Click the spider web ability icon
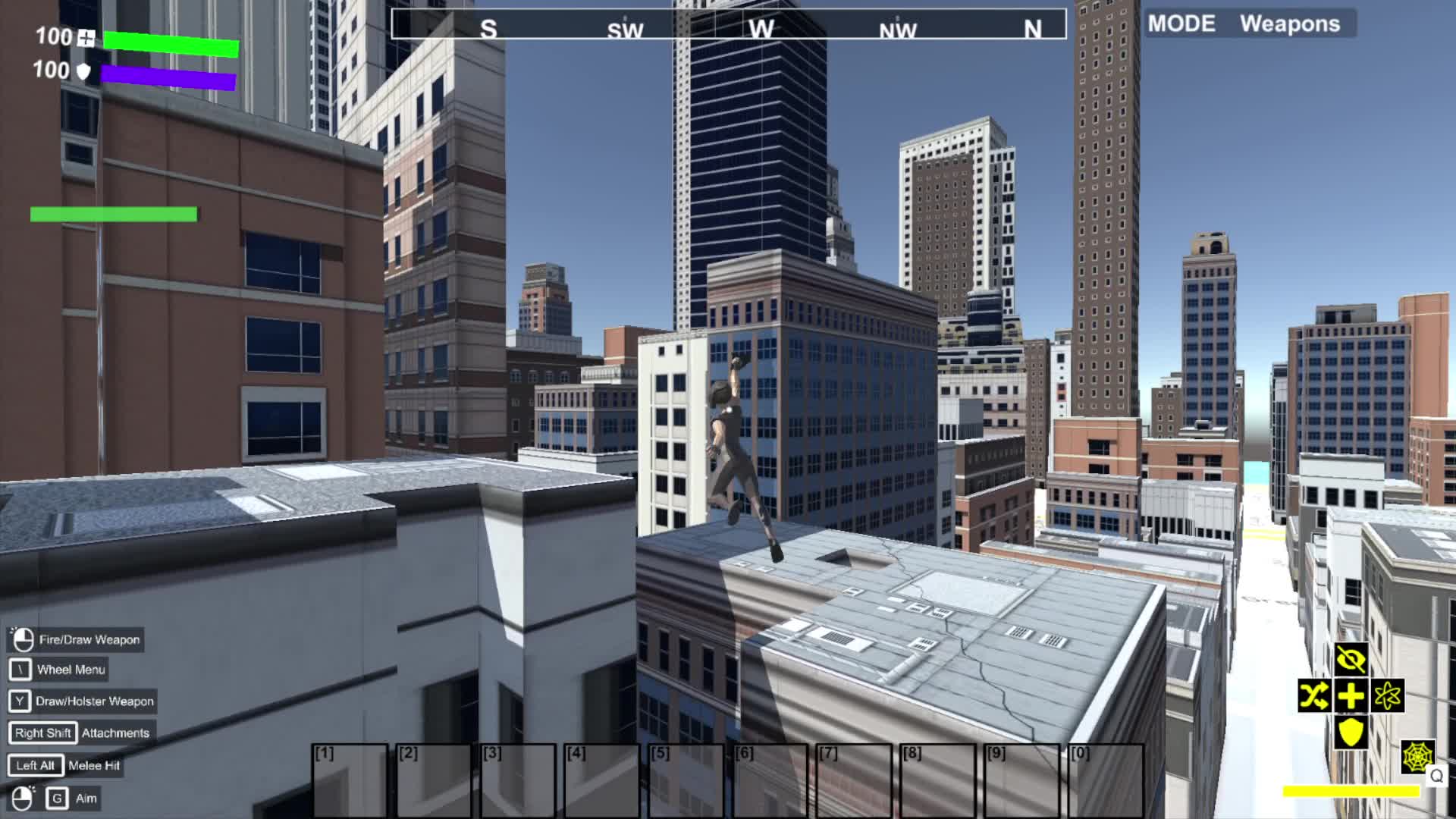Screen dimensions: 1456x819 [x=1417, y=756]
